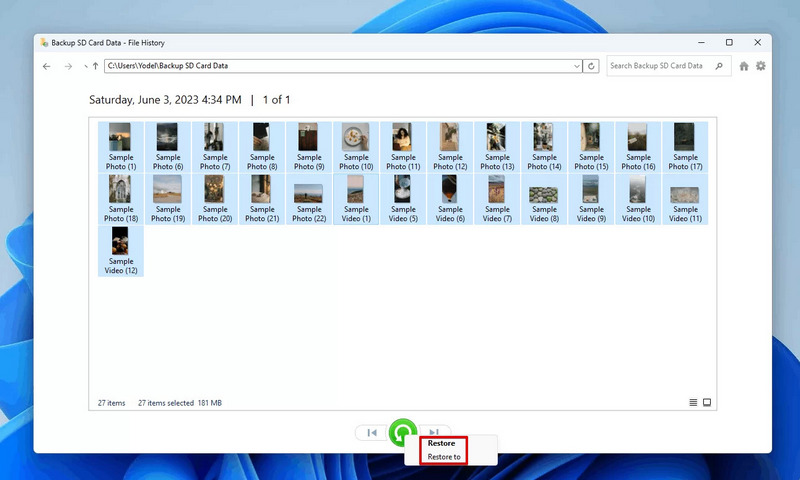Select the Sample Video (12) thumbnail
Viewport: 800px width, 480px height.
(x=121, y=250)
